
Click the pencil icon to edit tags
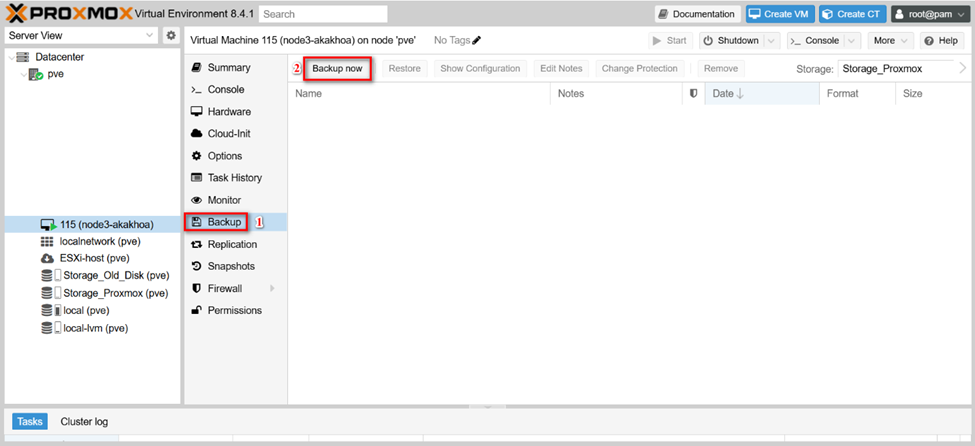[x=477, y=41]
